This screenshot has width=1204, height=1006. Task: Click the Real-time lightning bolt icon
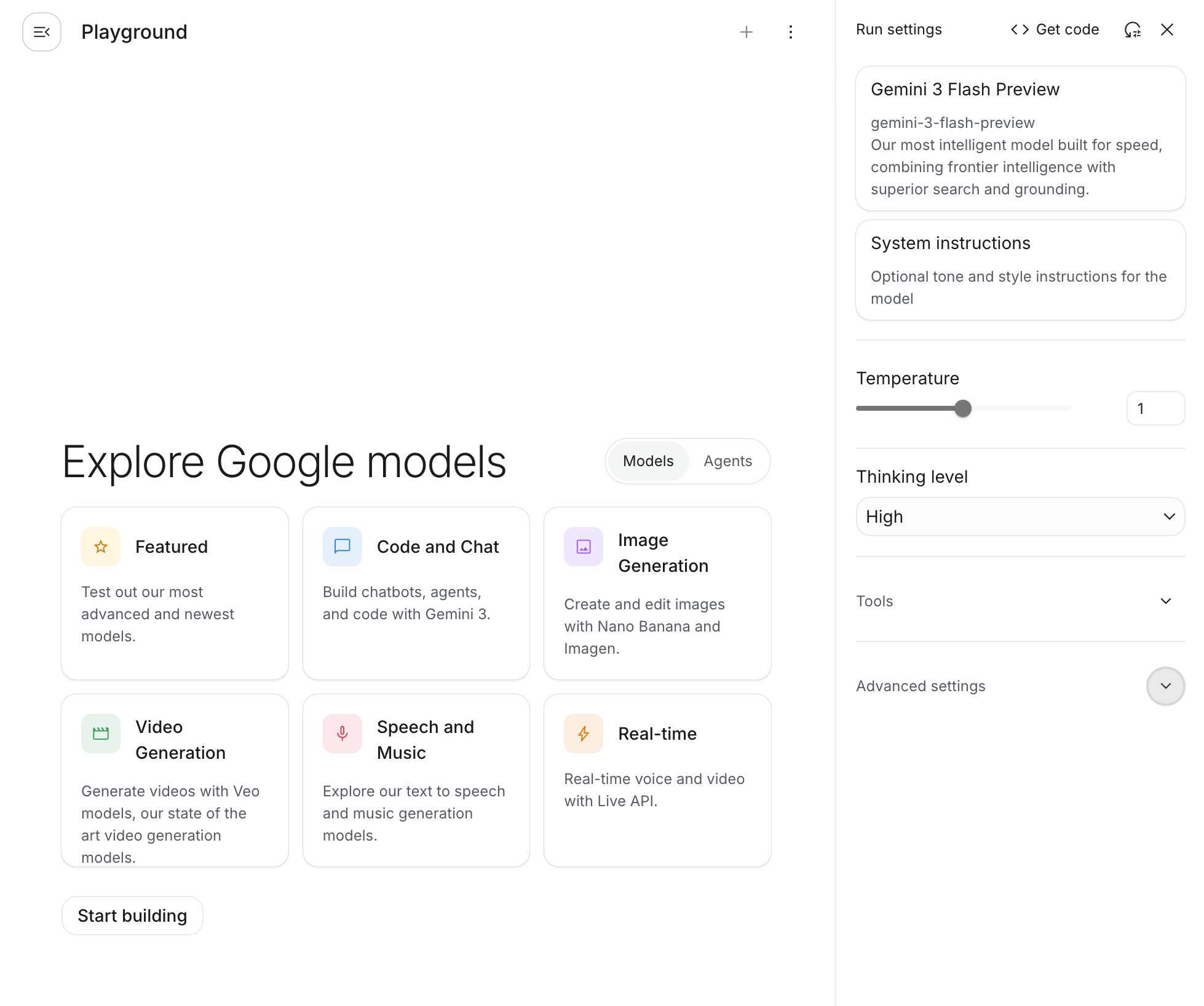click(584, 734)
